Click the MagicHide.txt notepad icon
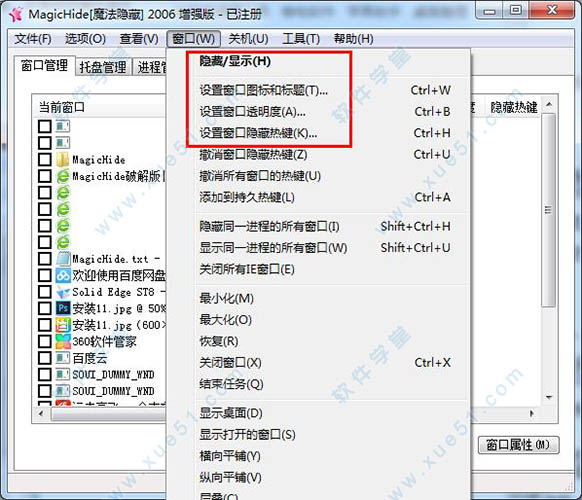Viewport: 582px width, 500px height. 63,259
